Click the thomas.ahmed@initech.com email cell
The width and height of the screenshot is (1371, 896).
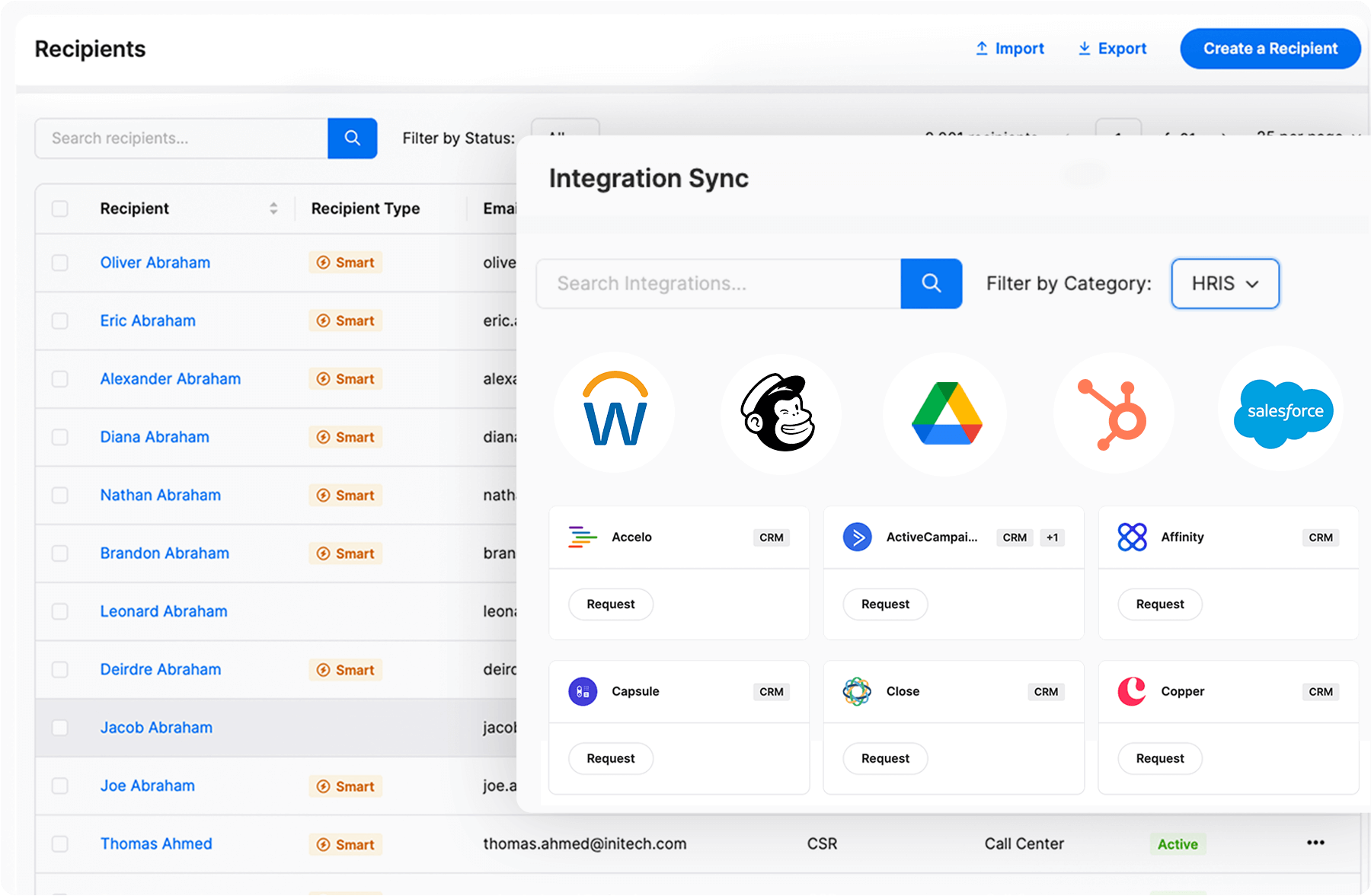(x=585, y=844)
